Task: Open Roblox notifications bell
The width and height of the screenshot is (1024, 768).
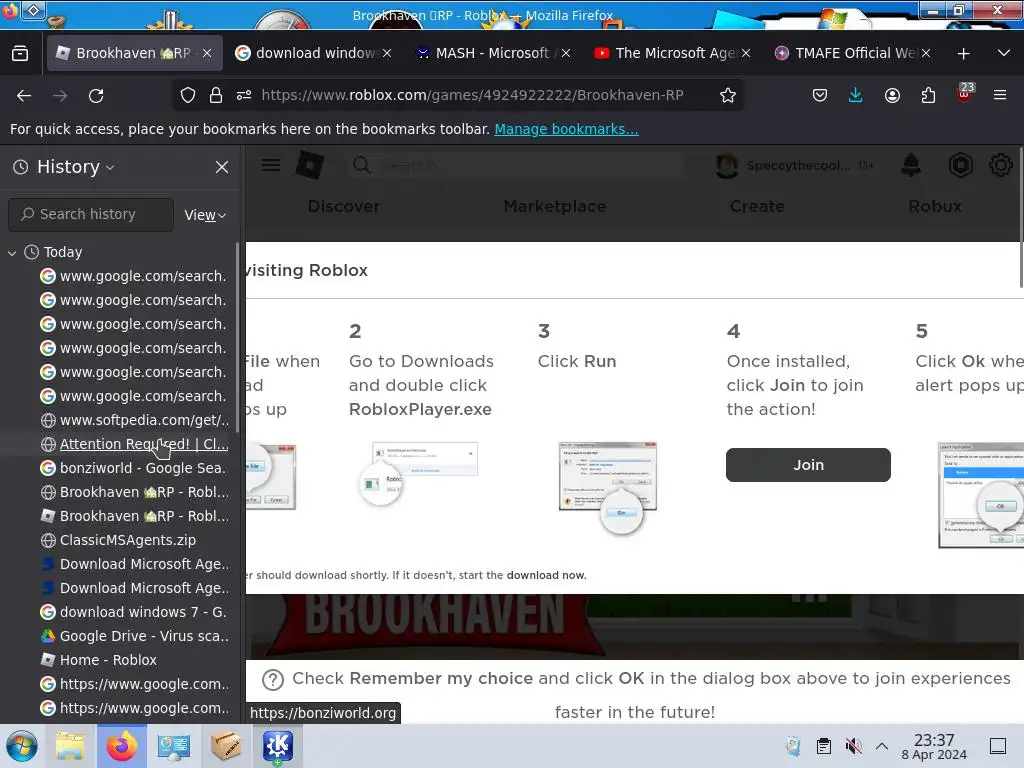Action: pos(911,165)
